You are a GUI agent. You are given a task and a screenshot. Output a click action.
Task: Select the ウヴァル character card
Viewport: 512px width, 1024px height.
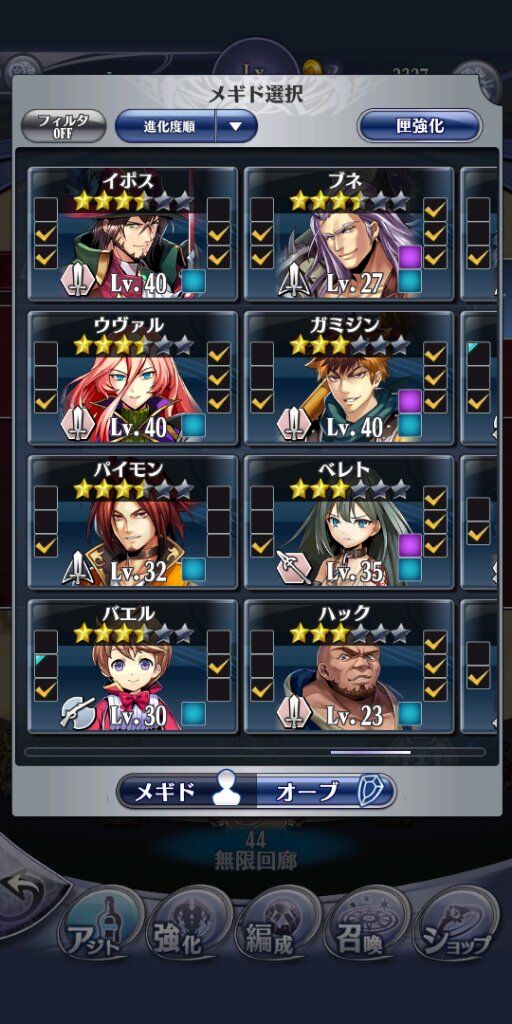coord(133,379)
